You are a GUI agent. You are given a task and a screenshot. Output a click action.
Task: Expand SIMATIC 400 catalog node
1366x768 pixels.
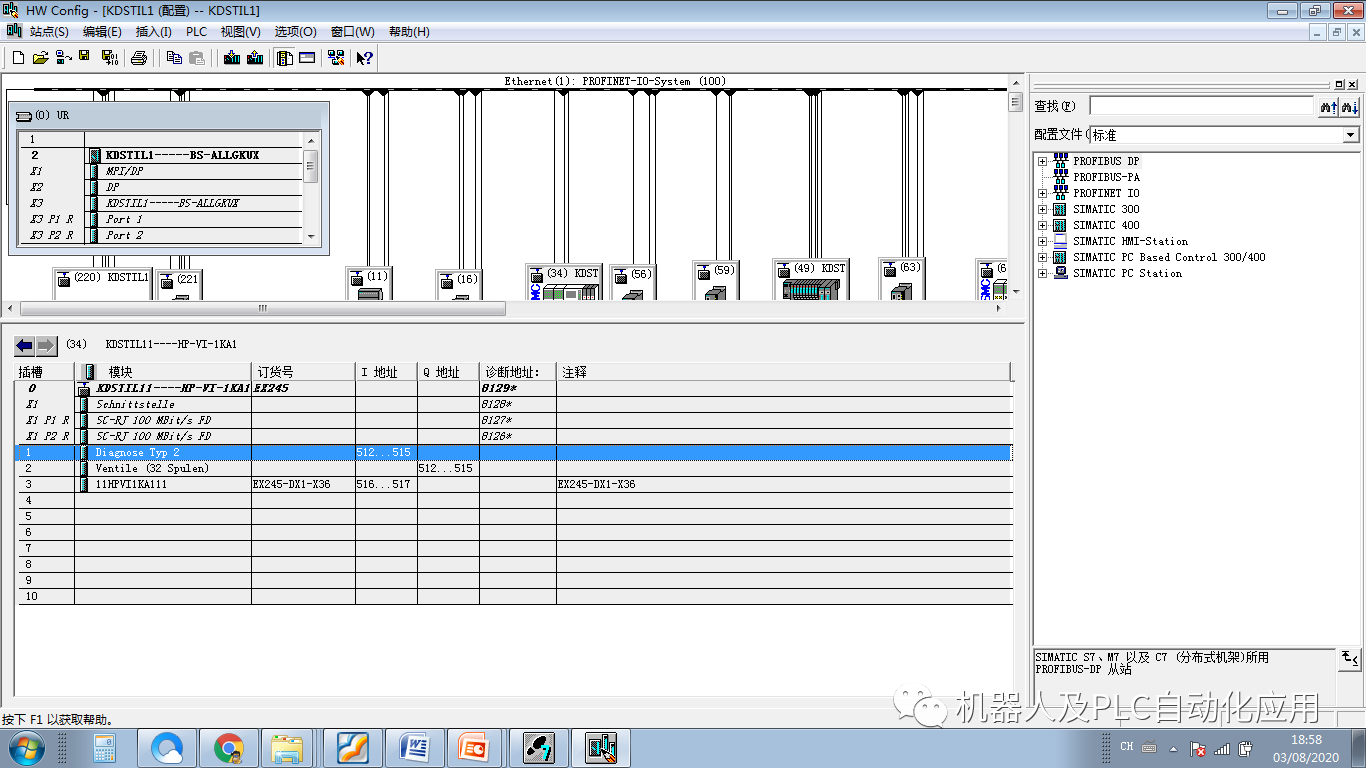tap(1043, 225)
